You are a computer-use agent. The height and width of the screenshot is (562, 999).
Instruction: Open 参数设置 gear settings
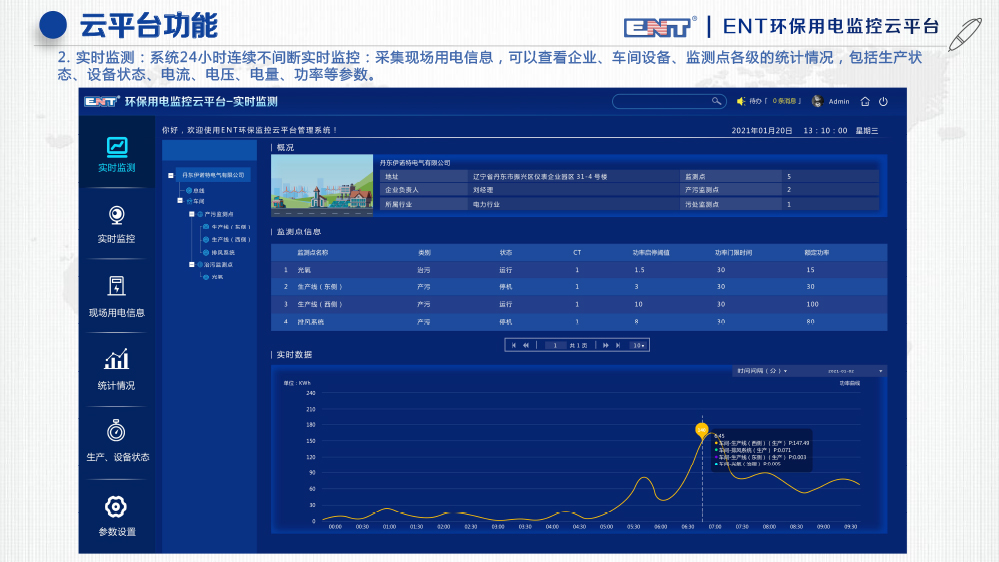(116, 516)
